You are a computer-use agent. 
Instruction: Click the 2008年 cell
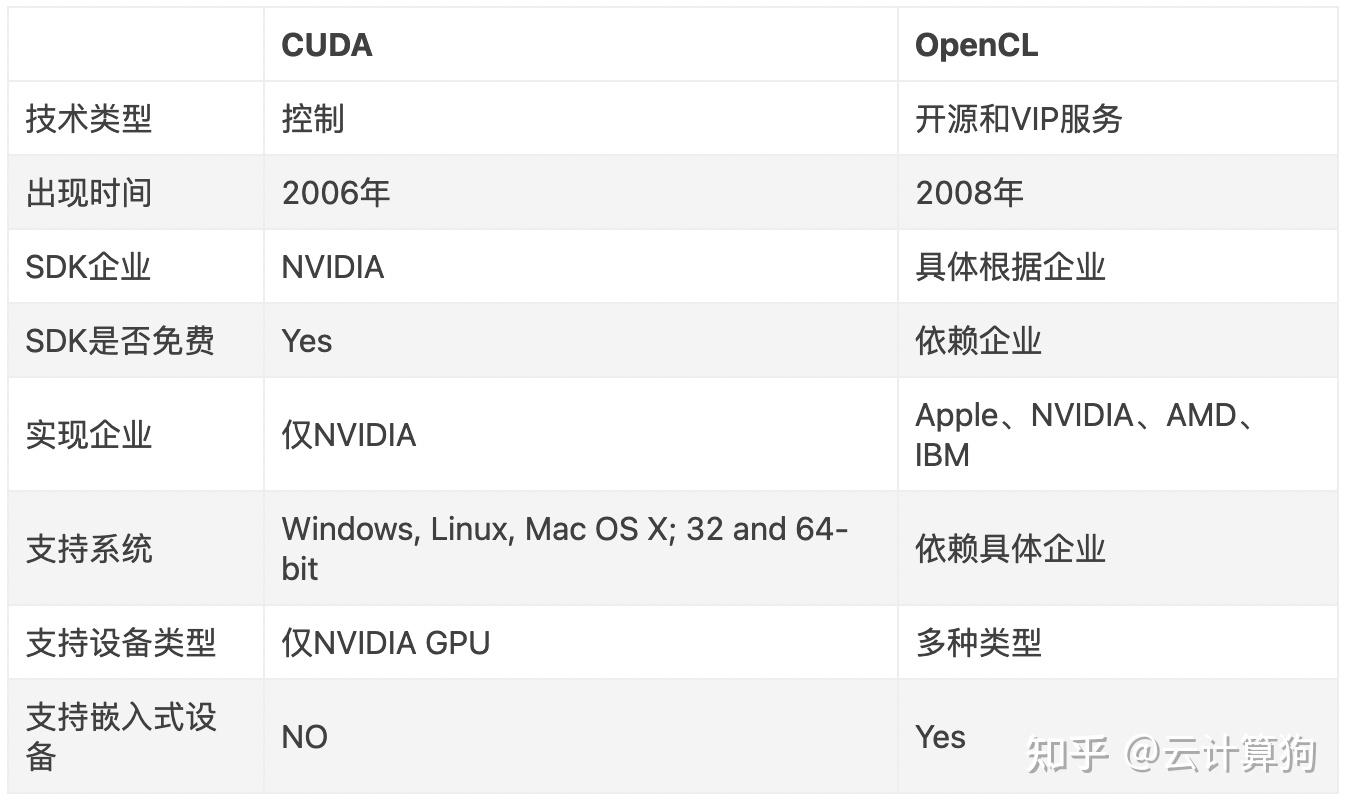pyautogui.click(x=969, y=193)
